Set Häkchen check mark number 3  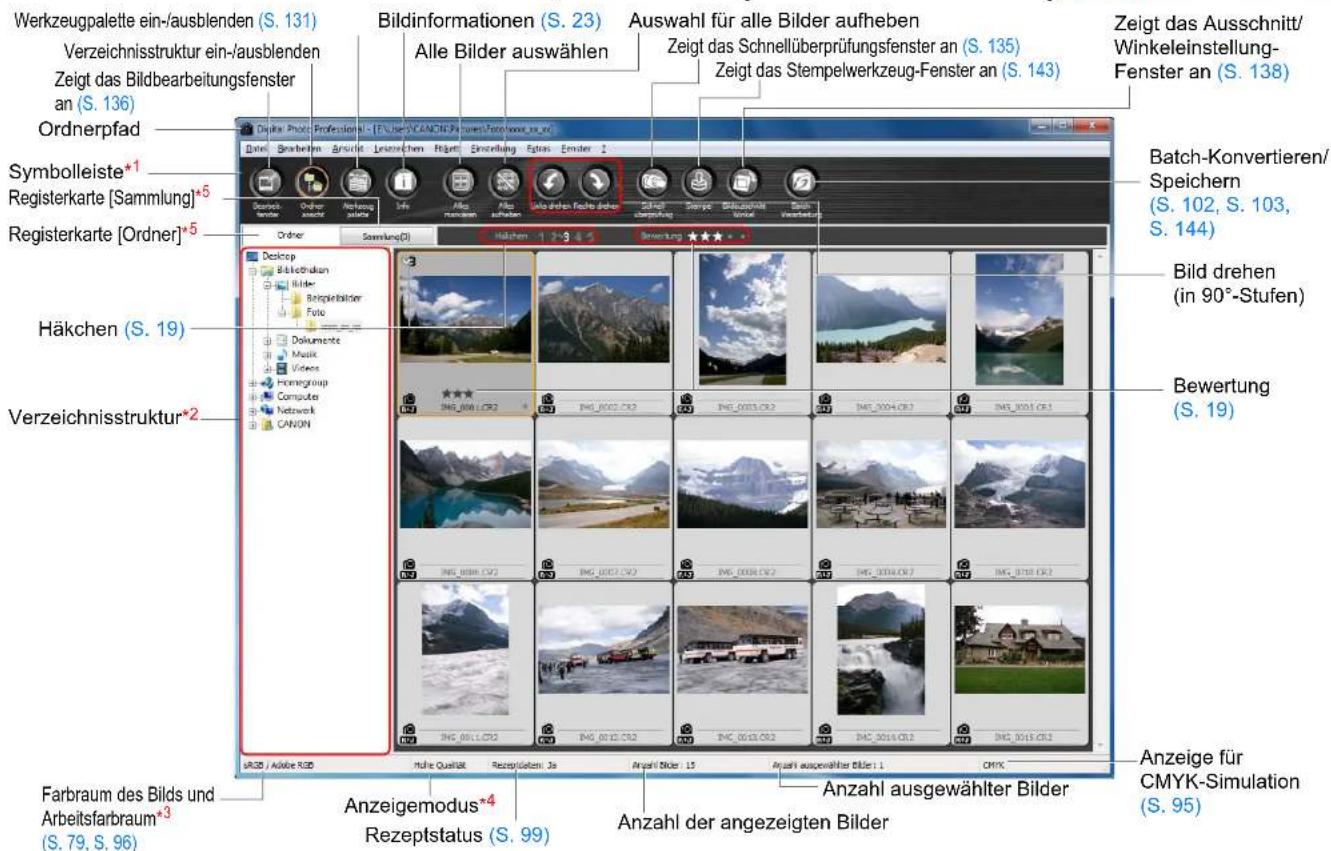pos(565,238)
